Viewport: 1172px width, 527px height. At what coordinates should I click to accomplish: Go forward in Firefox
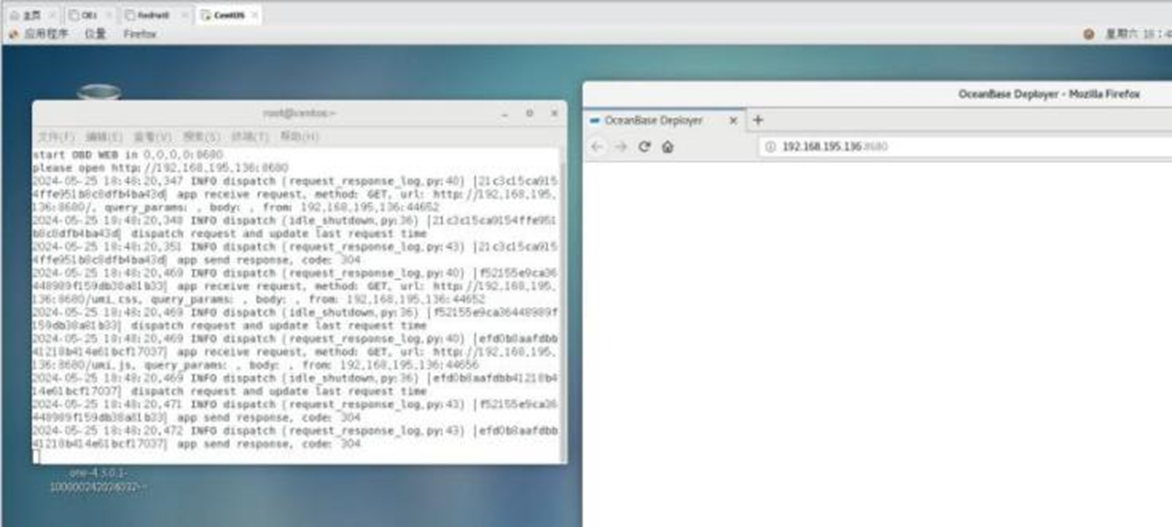click(620, 147)
